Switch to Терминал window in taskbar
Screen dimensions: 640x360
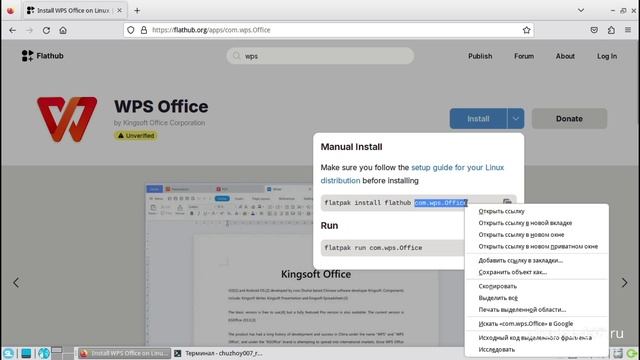[218, 353]
